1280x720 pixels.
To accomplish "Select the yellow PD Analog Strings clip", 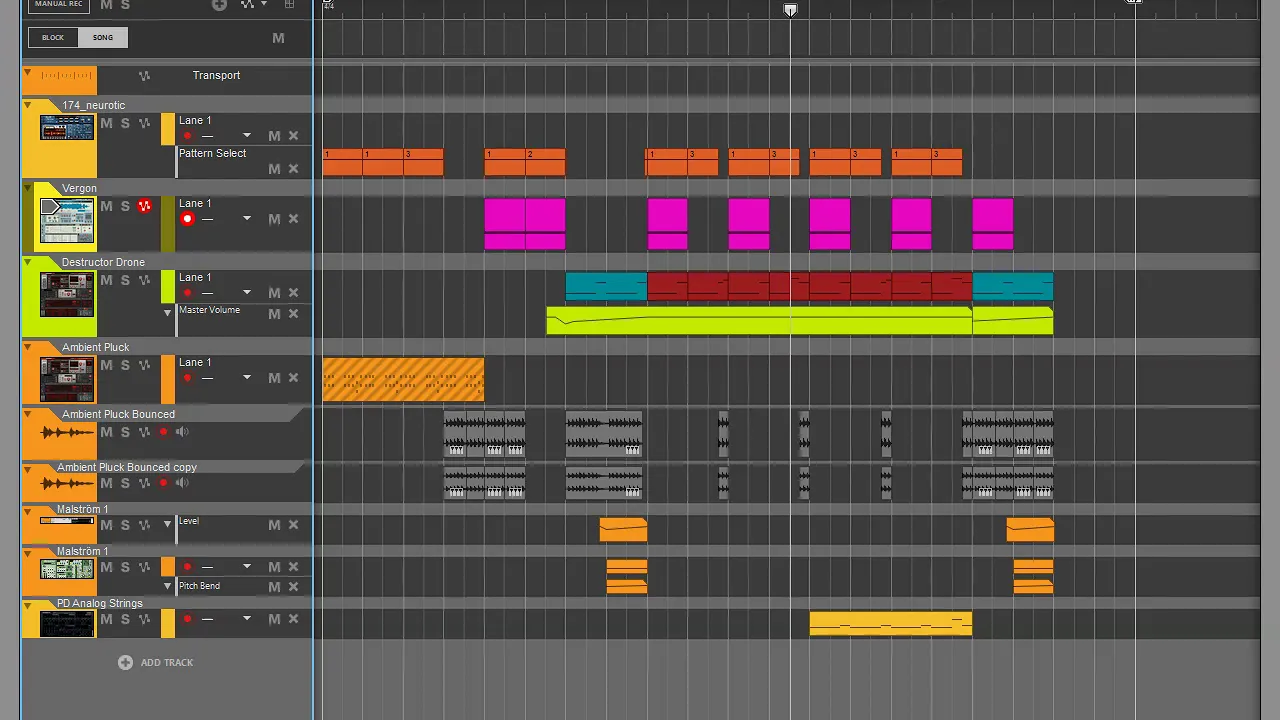I will coord(890,623).
